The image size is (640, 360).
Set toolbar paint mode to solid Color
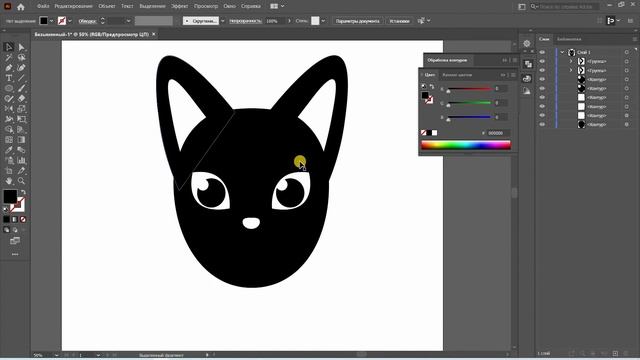point(6,220)
